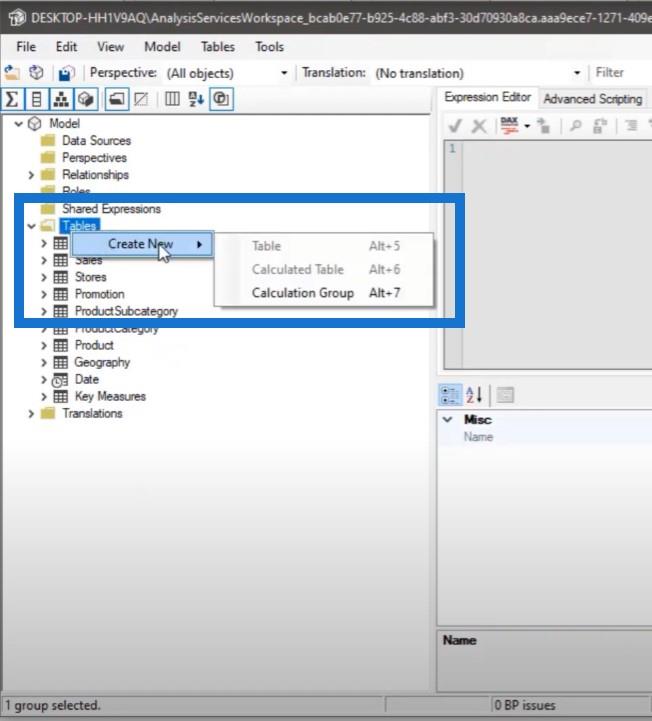
Task: Expand the Product table
Action: pos(44,345)
